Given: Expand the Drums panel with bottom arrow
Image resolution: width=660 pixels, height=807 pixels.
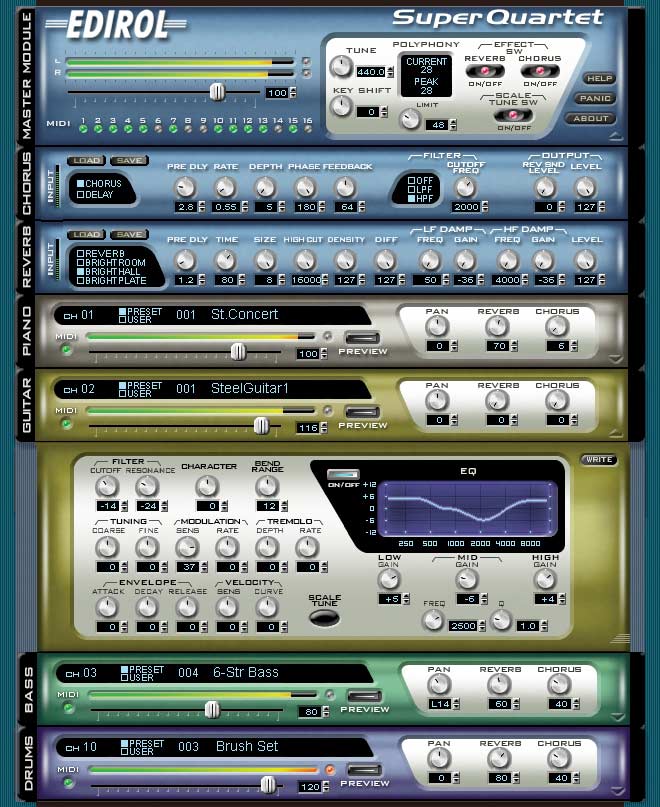Looking at the screenshot, I should (x=618, y=791).
